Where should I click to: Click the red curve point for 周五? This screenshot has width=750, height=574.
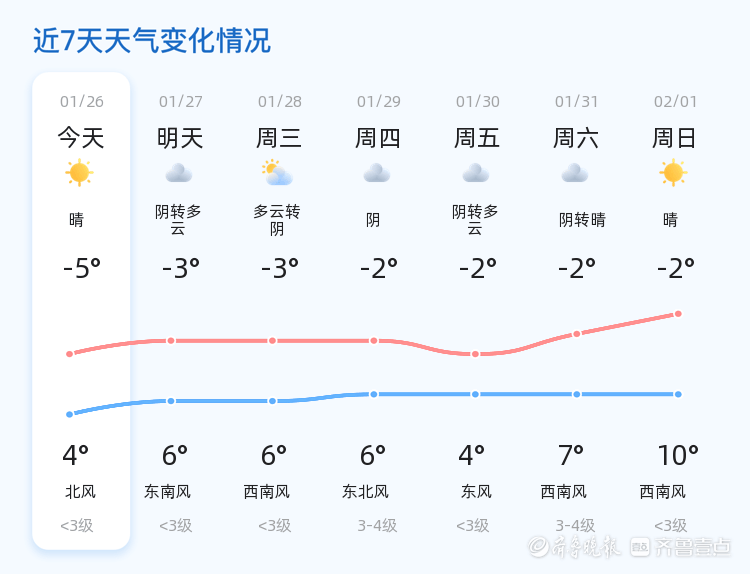tap(475, 354)
